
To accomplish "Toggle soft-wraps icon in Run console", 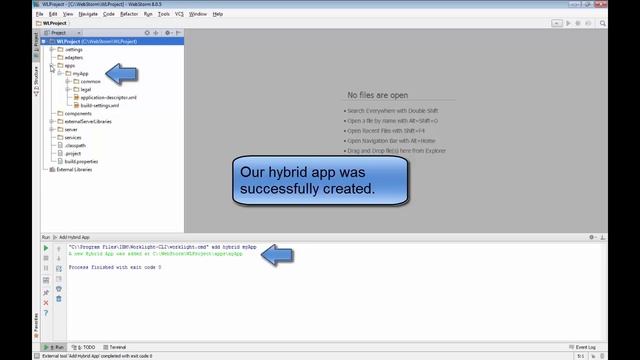I will pos(59,269).
